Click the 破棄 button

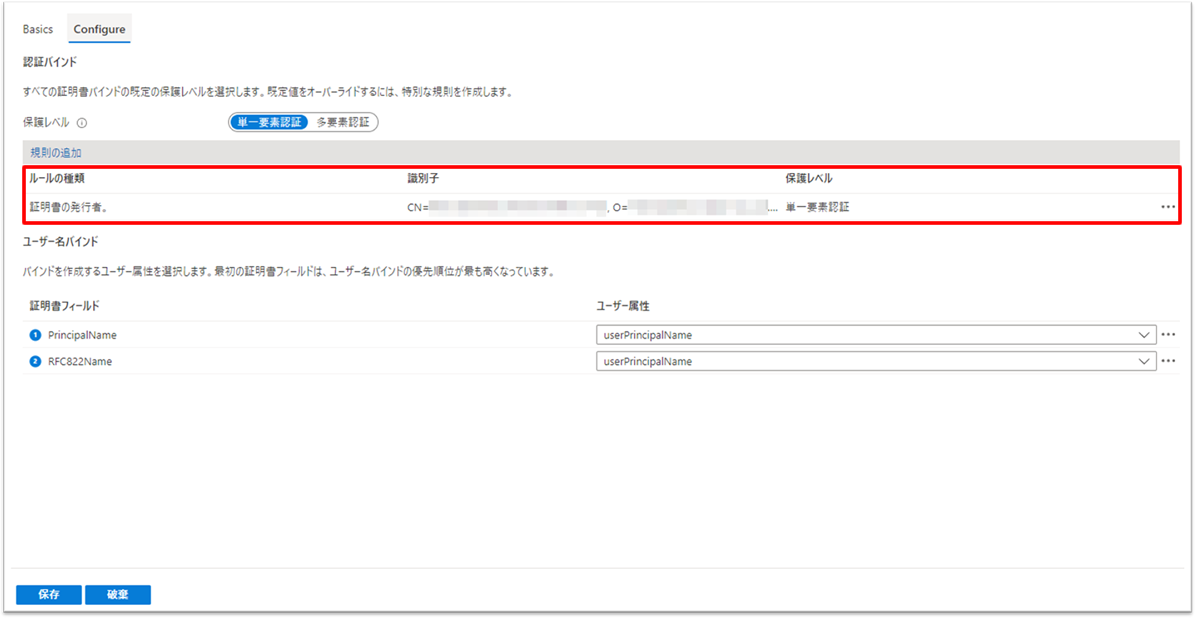(x=118, y=594)
